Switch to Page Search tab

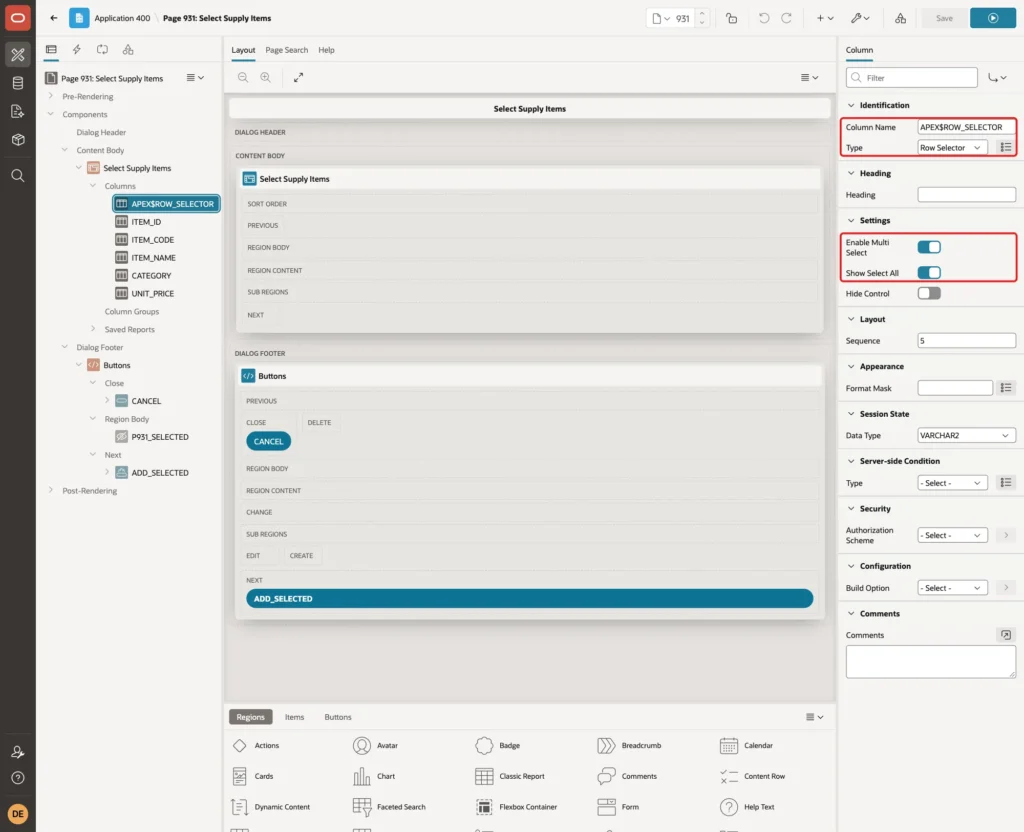[286, 50]
